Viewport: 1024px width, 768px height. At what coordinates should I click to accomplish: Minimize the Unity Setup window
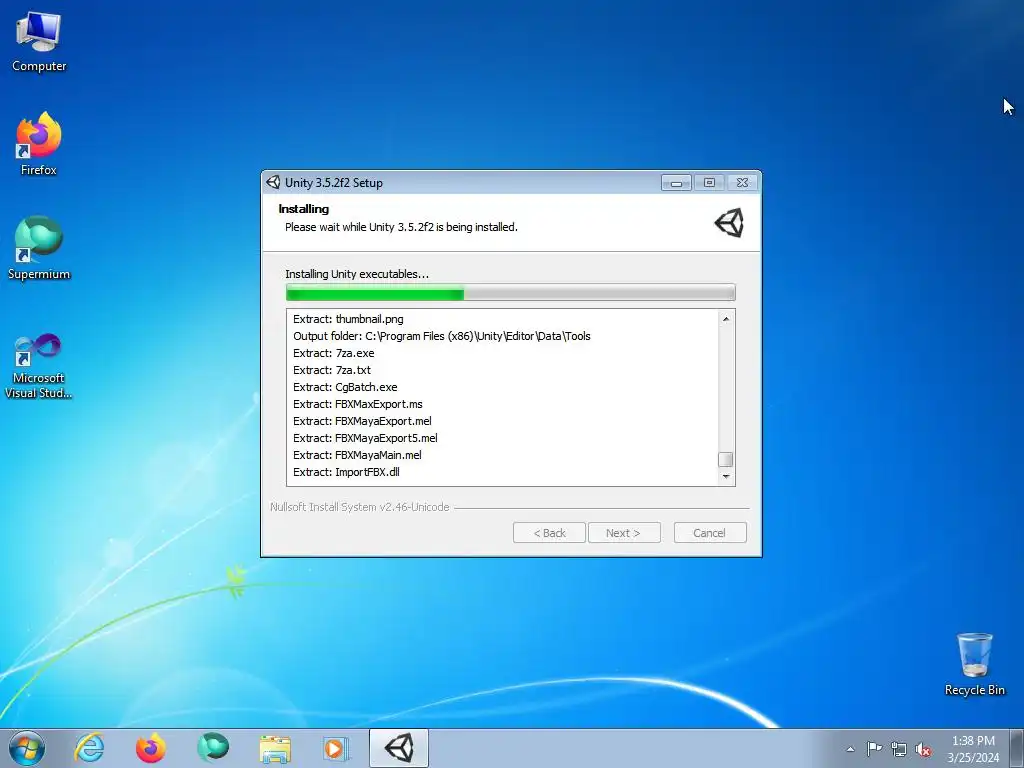click(x=676, y=183)
